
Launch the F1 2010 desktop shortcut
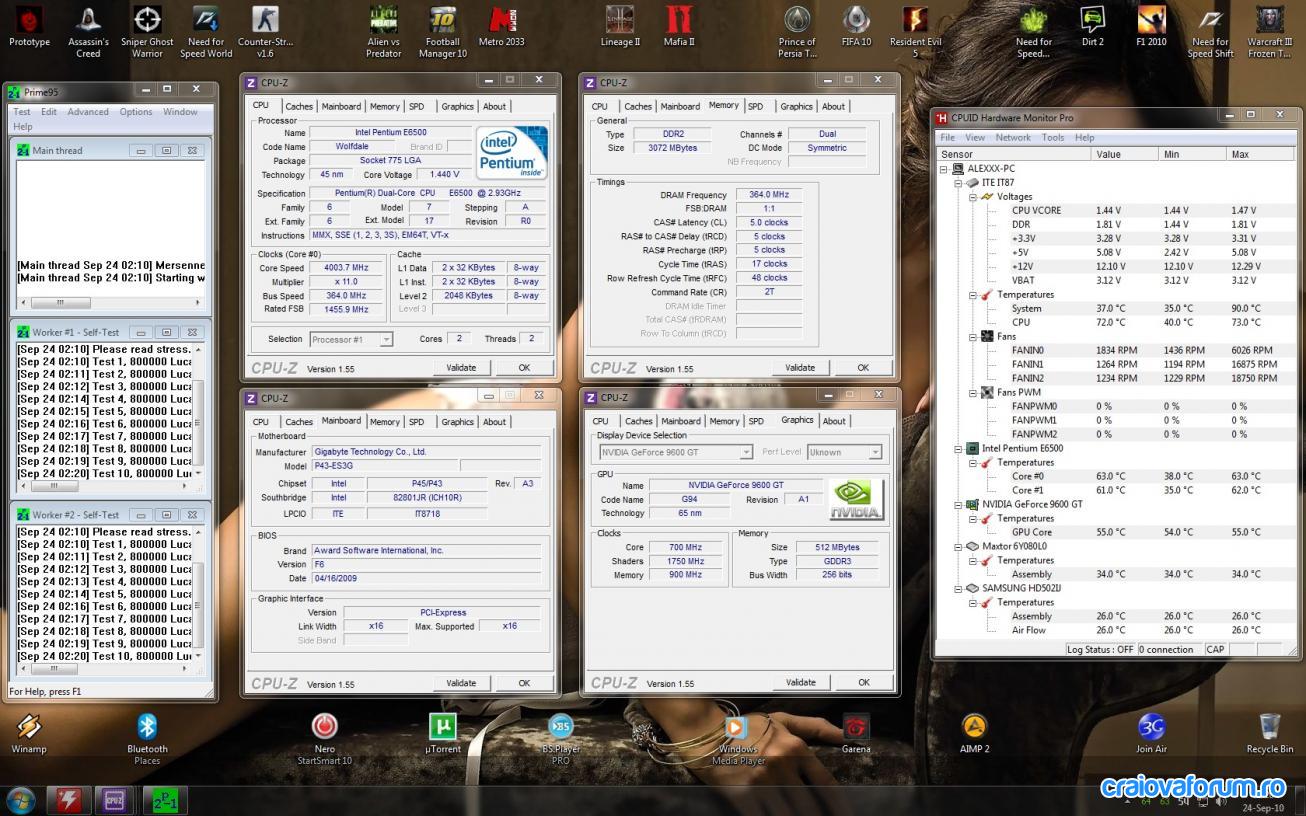point(1151,25)
